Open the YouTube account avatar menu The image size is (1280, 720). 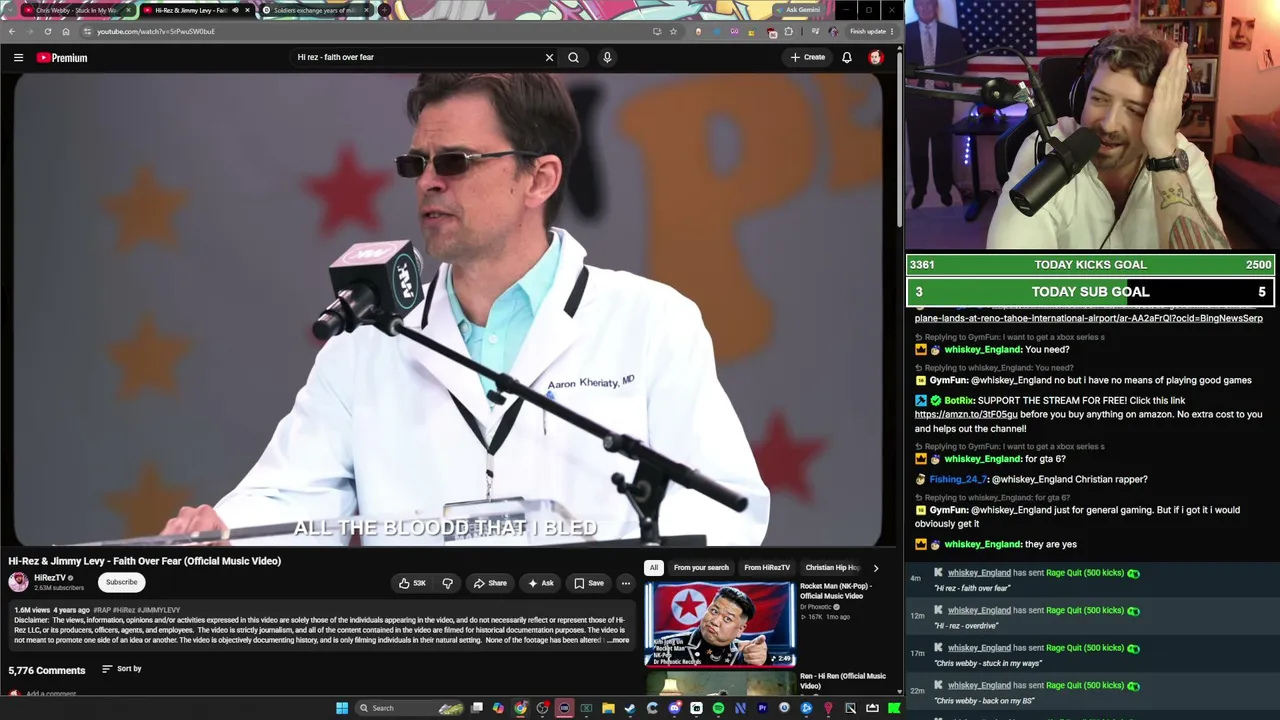pyautogui.click(x=876, y=58)
